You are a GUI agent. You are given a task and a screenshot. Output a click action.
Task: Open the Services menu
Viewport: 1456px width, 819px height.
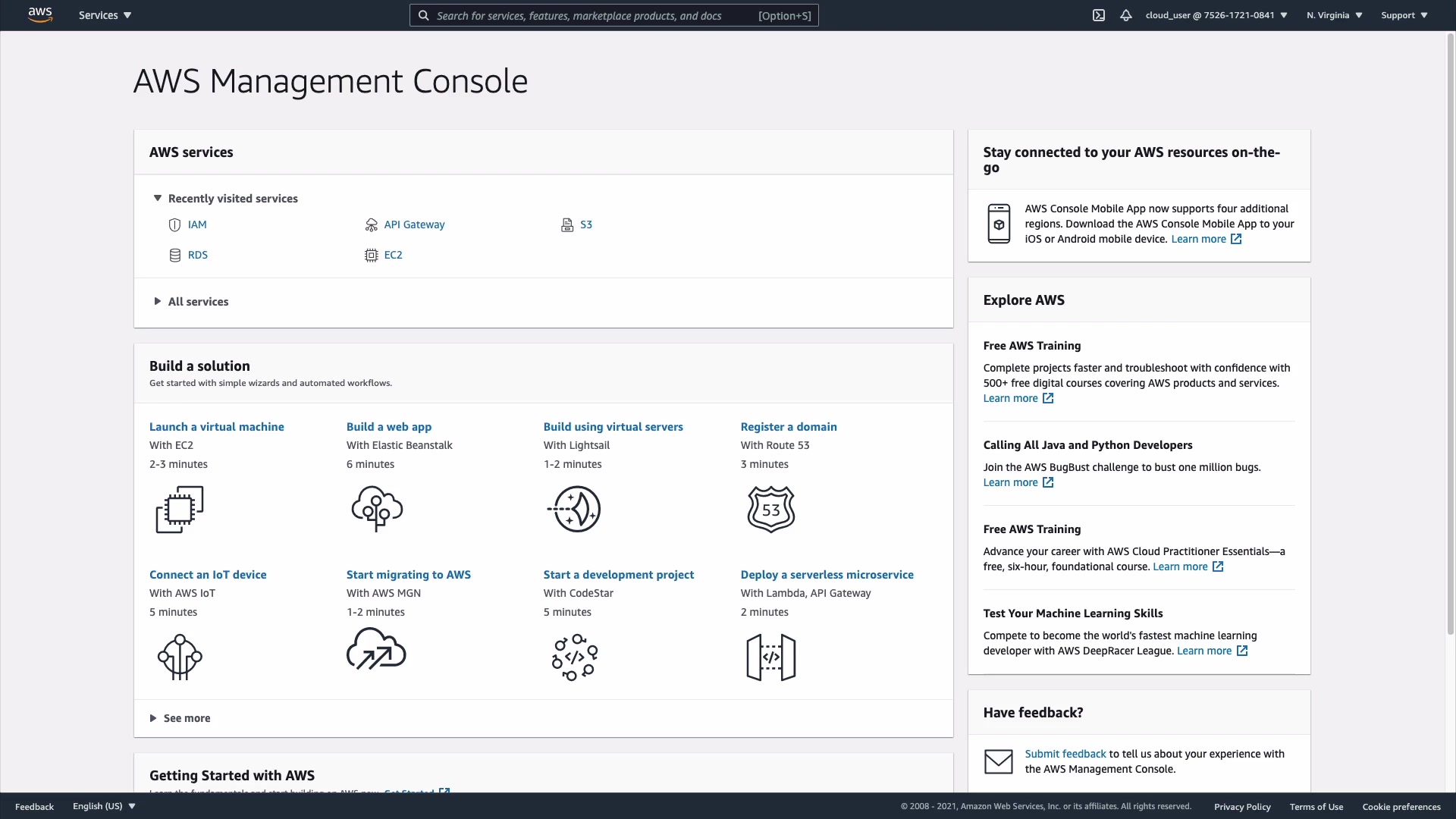tap(105, 15)
